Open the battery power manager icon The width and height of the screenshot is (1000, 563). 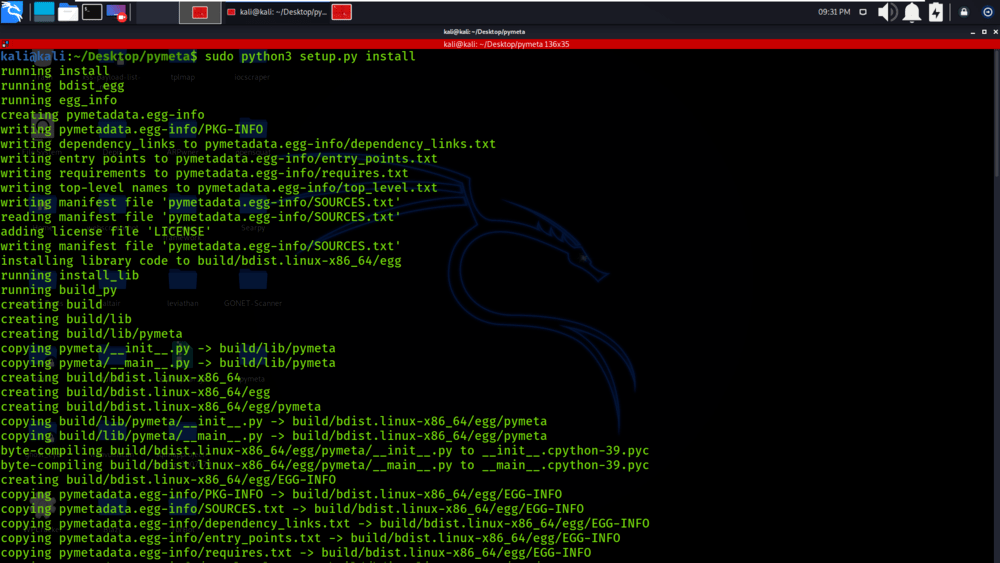tap(936, 12)
